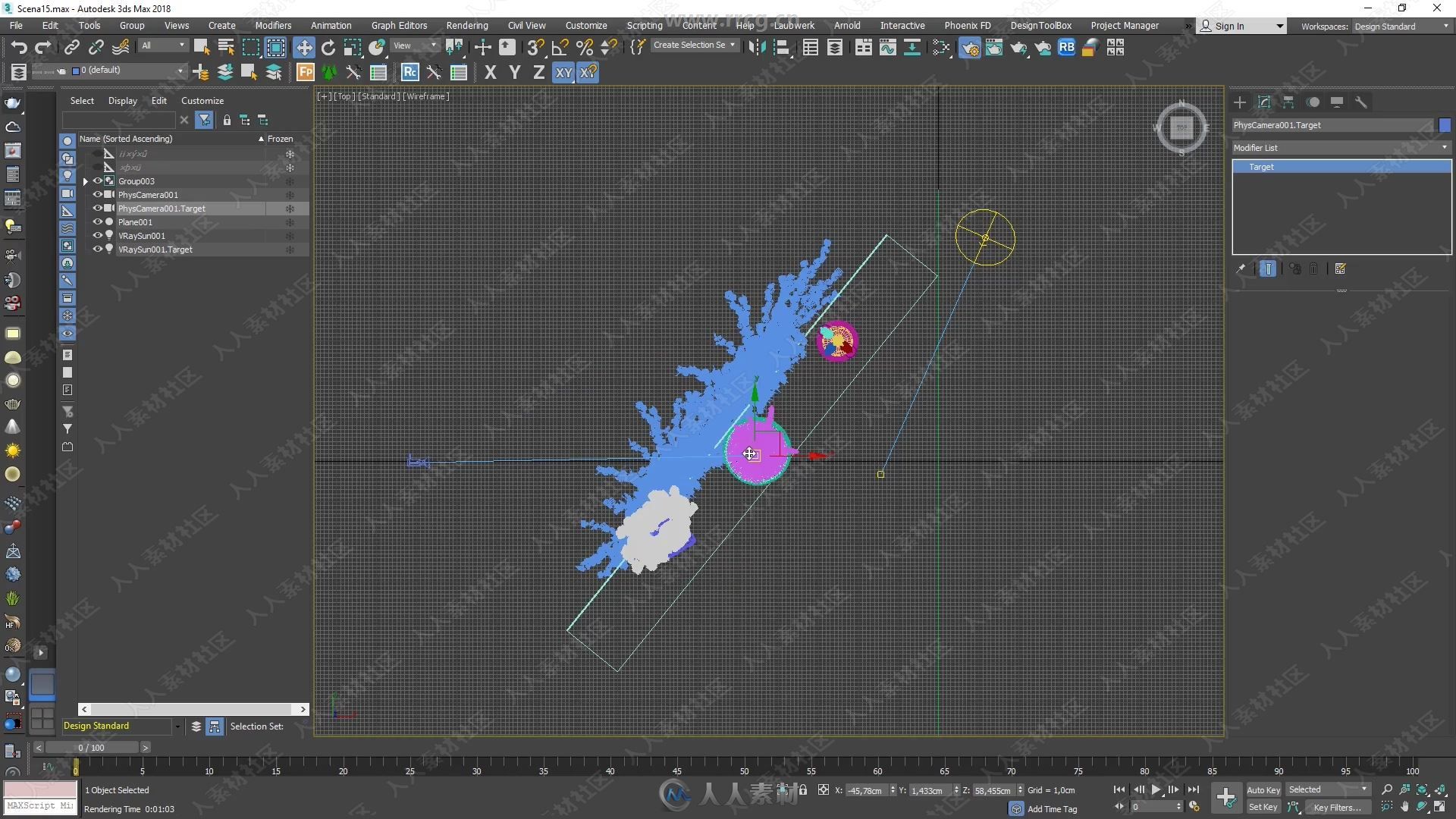Image resolution: width=1456 pixels, height=819 pixels.
Task: Activate the Select and Move tool
Action: 304,47
